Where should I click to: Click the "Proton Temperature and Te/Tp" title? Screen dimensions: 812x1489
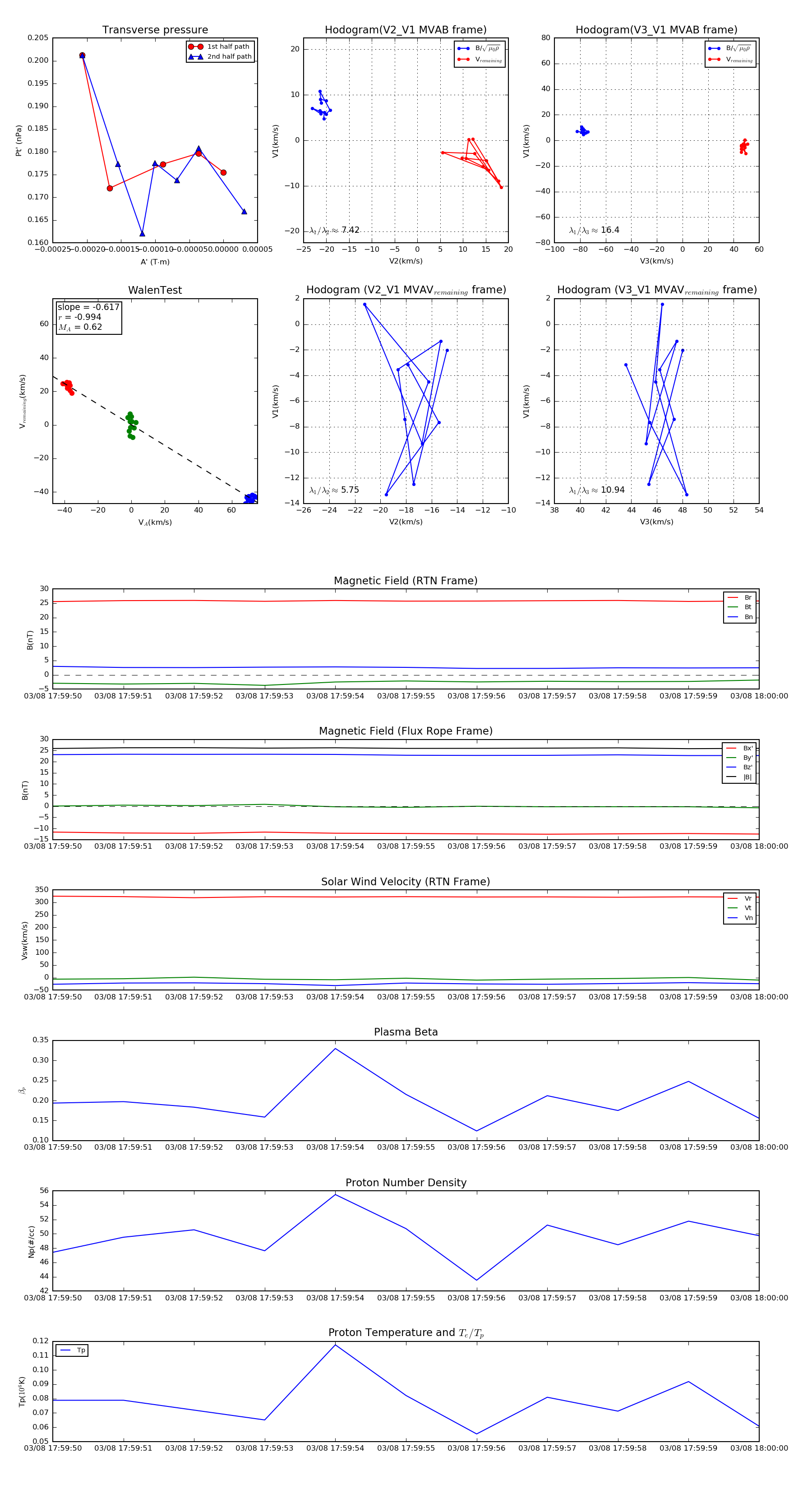pyautogui.click(x=406, y=1333)
